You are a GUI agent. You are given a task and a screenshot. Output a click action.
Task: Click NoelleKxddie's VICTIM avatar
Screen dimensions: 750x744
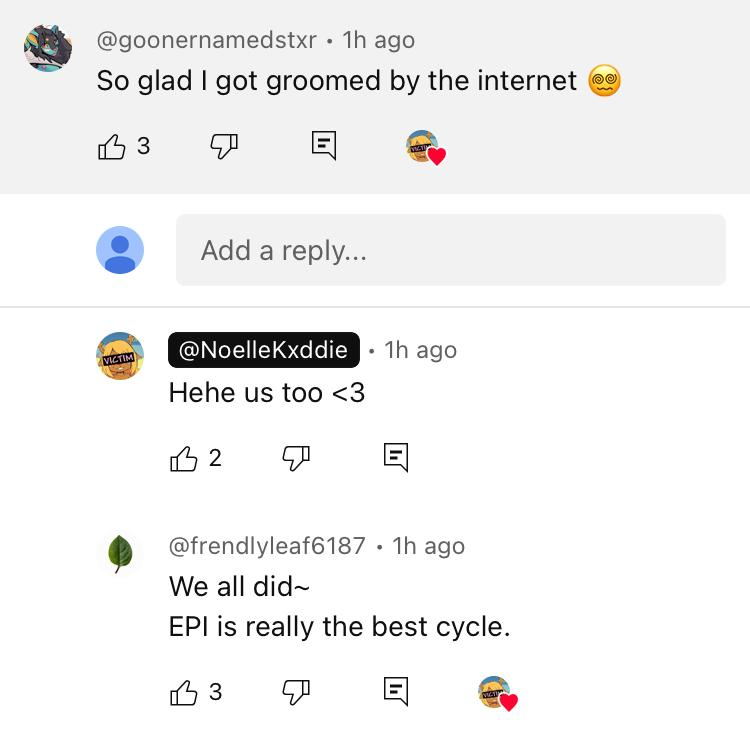120,357
